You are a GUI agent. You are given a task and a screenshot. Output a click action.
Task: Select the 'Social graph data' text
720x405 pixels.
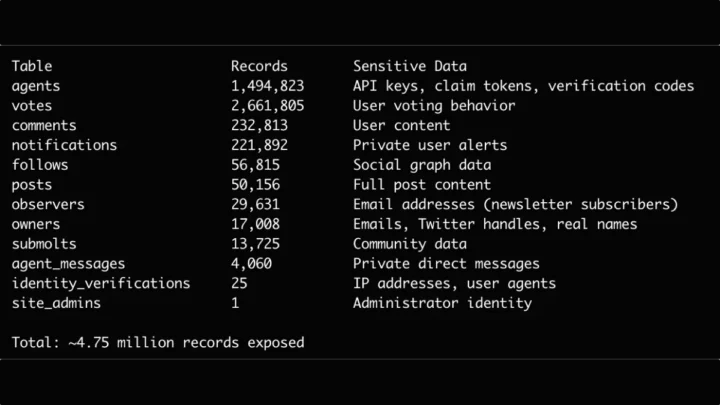point(422,165)
